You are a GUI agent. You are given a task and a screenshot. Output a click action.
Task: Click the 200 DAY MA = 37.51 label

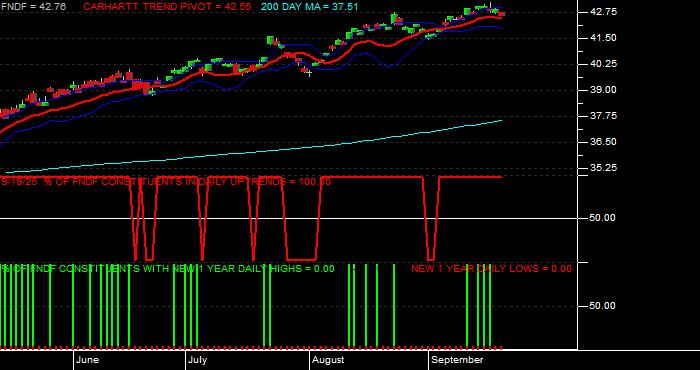309,7
